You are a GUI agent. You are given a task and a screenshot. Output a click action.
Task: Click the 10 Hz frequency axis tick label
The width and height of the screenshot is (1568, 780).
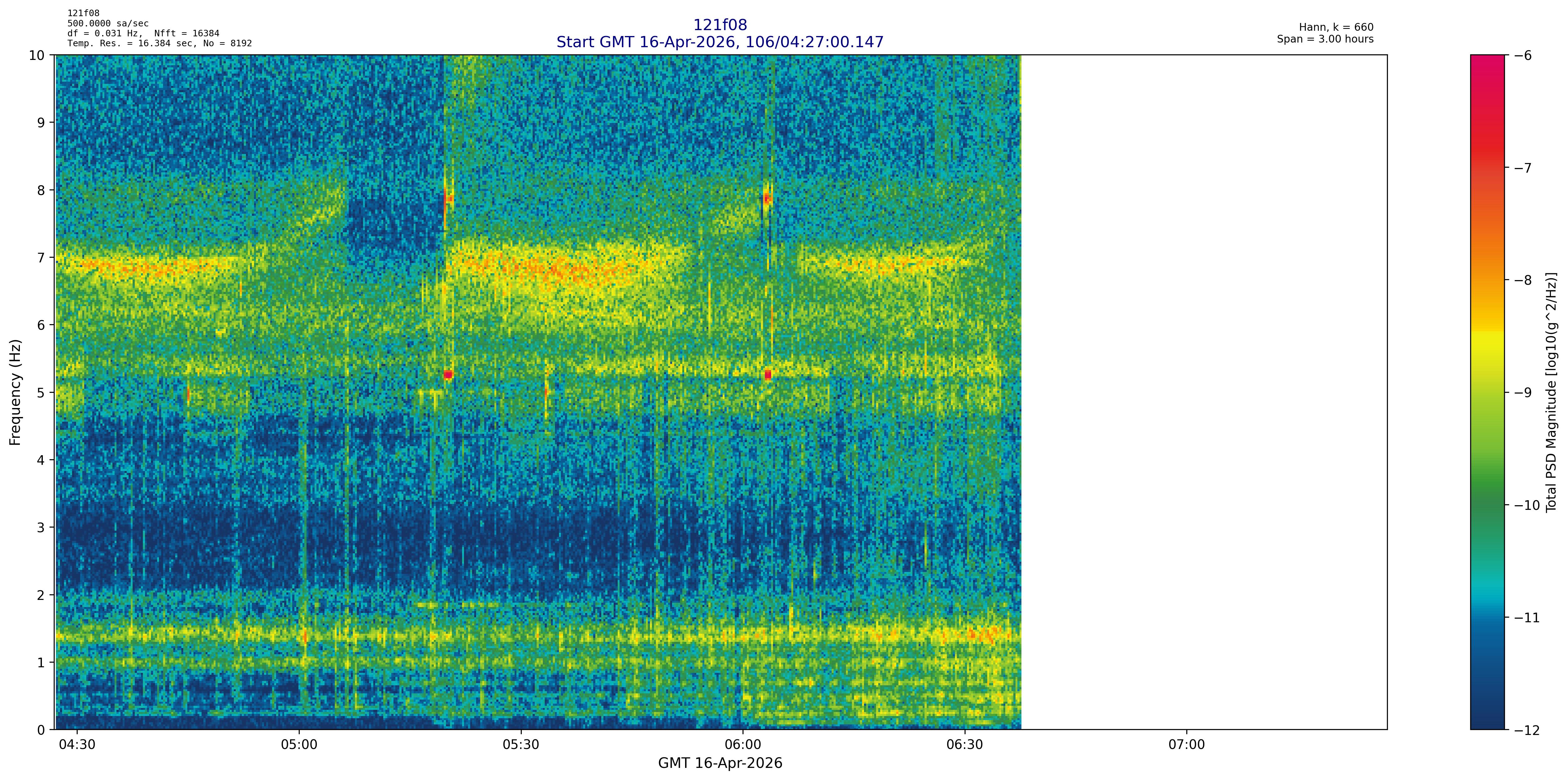click(37, 55)
